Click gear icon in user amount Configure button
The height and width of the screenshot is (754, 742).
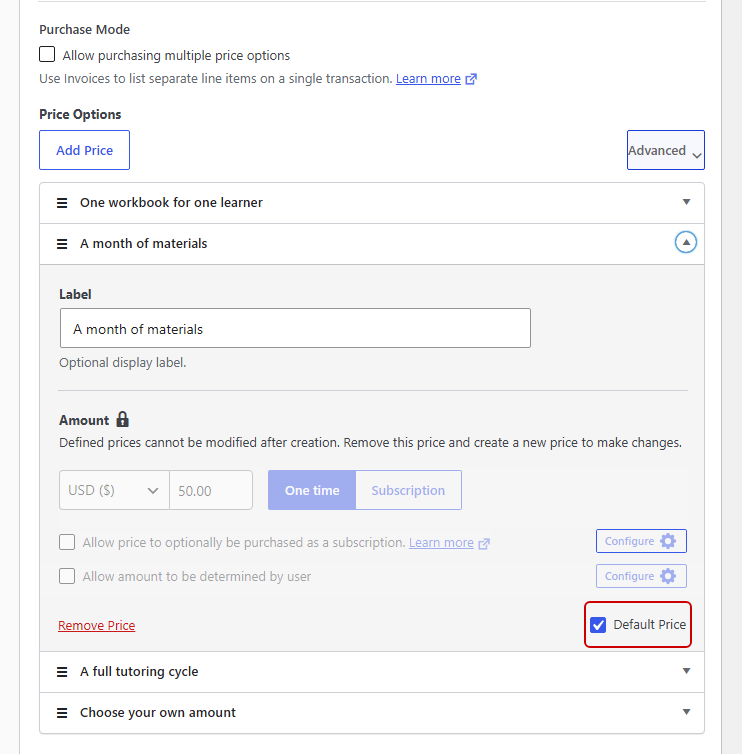(x=668, y=576)
